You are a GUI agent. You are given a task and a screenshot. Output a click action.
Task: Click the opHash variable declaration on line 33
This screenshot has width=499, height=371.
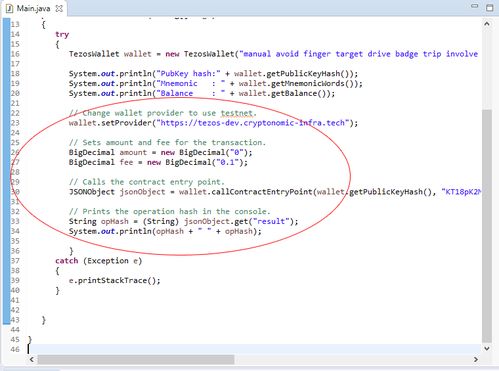[115, 221]
